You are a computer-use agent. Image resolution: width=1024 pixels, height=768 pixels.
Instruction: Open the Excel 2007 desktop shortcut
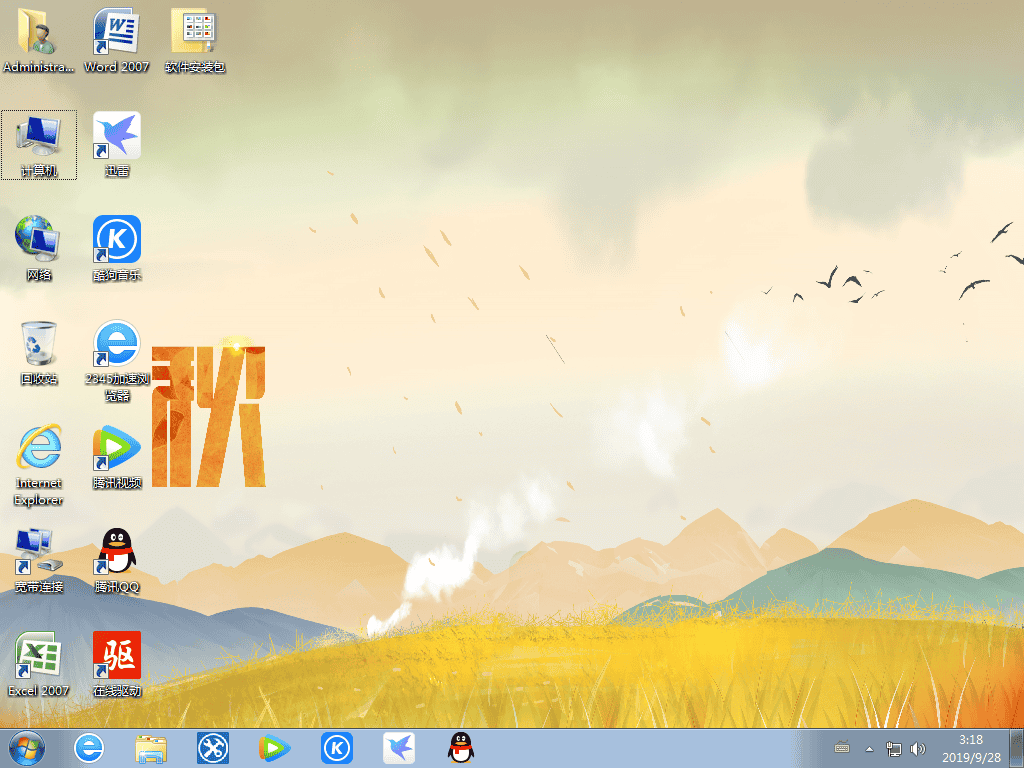[x=39, y=664]
